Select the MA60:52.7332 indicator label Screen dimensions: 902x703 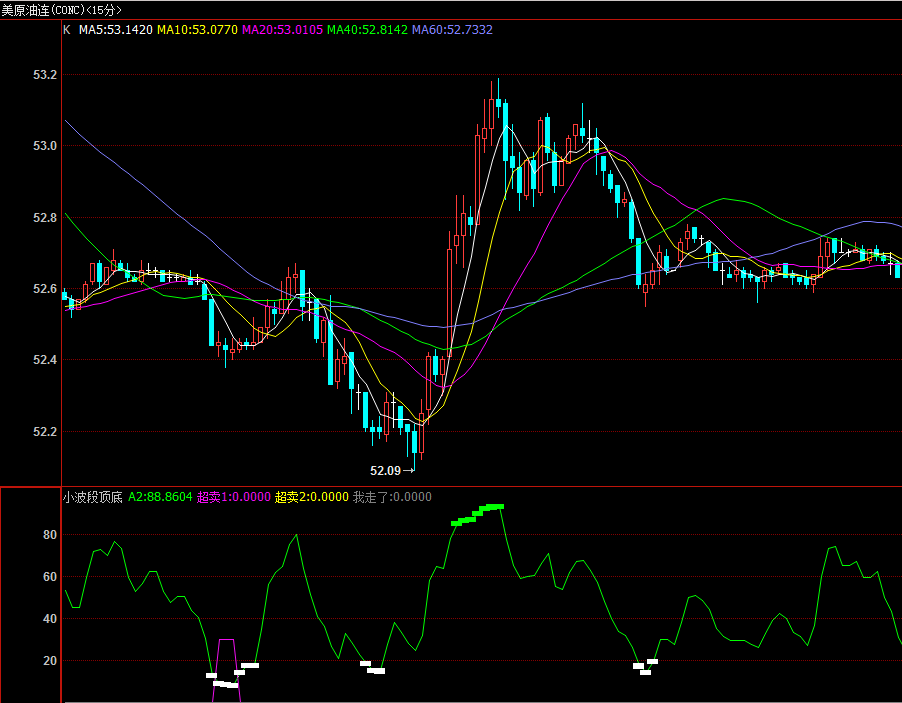[452, 30]
